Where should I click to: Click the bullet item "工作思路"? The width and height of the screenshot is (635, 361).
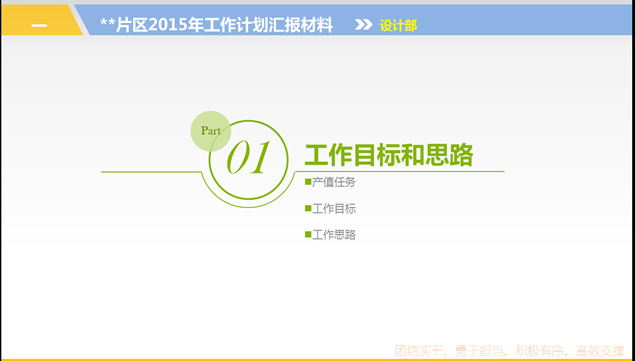334,235
